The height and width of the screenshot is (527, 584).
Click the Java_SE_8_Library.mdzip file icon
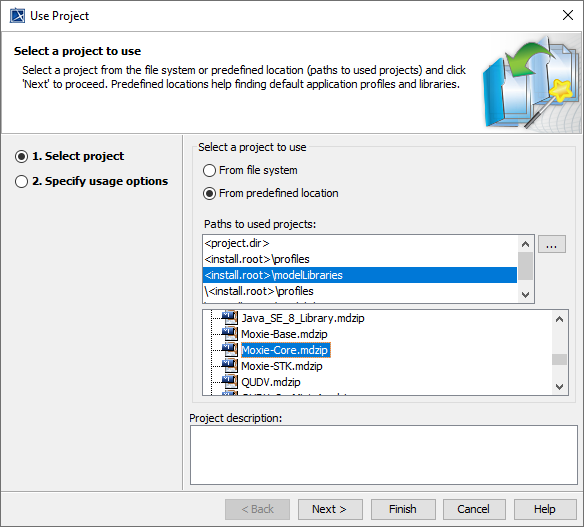coord(230,318)
